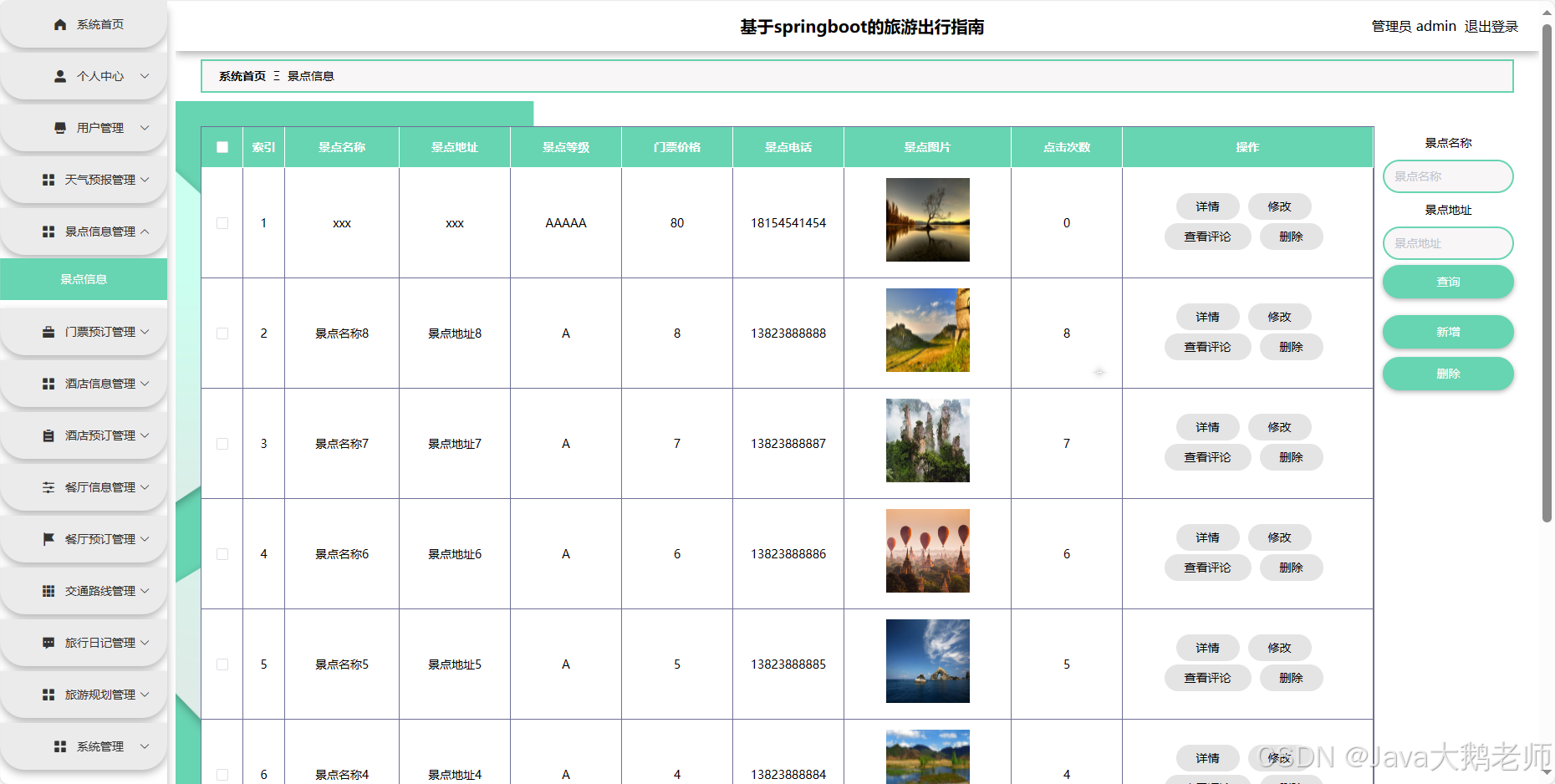Open the hot air balloons image in row 4
This screenshot has width=1555, height=784.
click(928, 551)
